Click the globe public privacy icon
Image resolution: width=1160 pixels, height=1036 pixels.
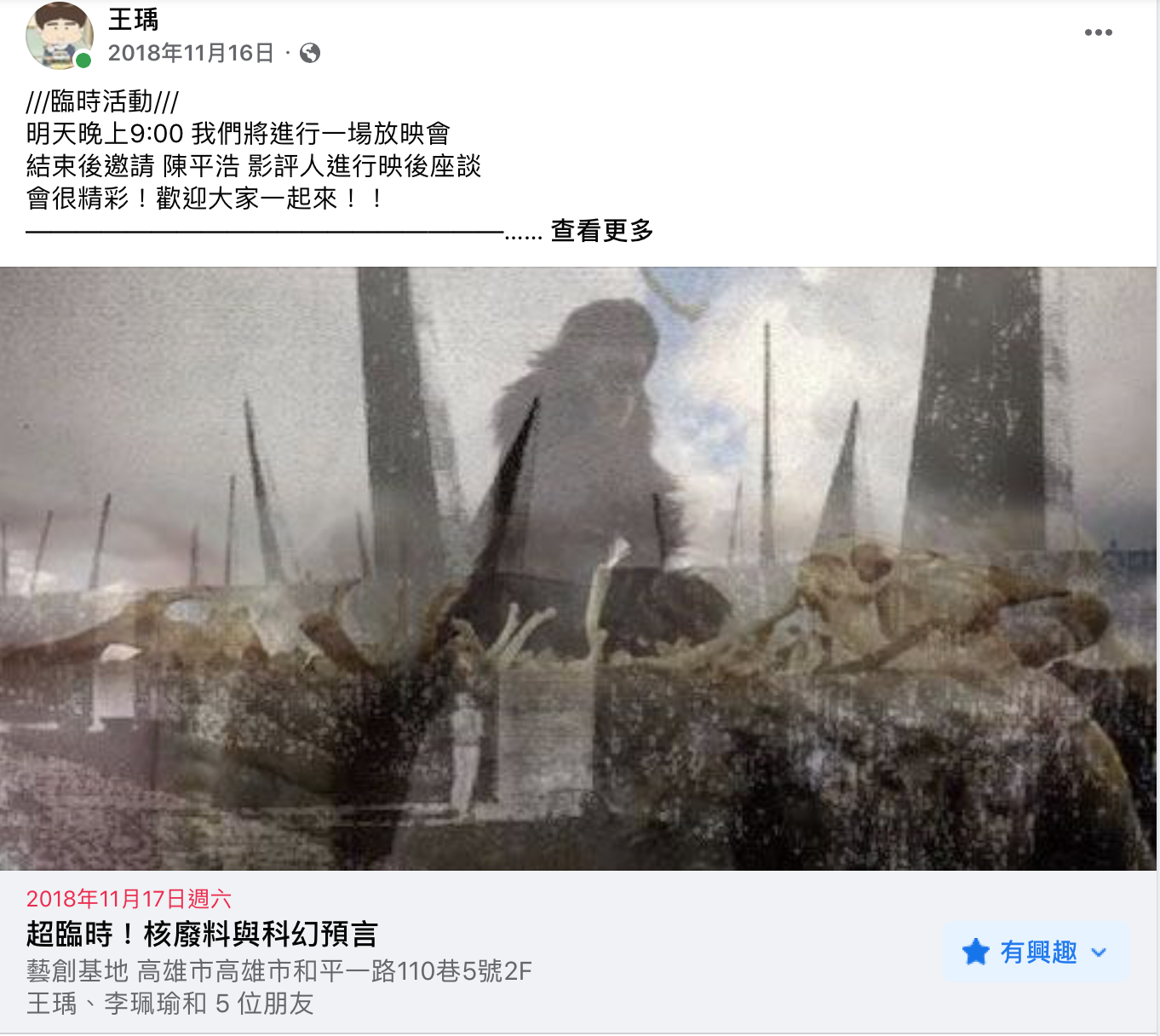coord(310,53)
